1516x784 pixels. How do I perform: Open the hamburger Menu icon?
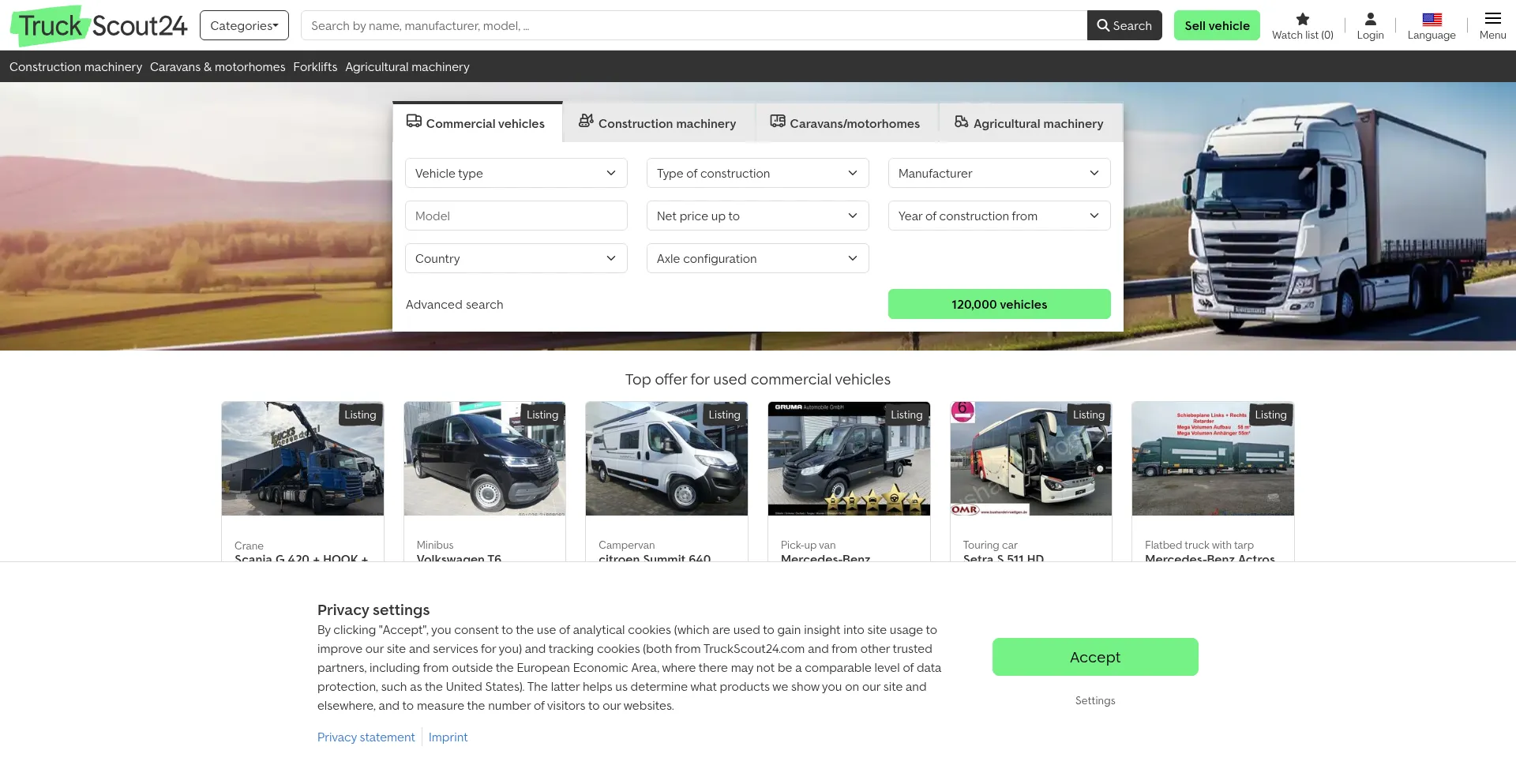pos(1493,18)
